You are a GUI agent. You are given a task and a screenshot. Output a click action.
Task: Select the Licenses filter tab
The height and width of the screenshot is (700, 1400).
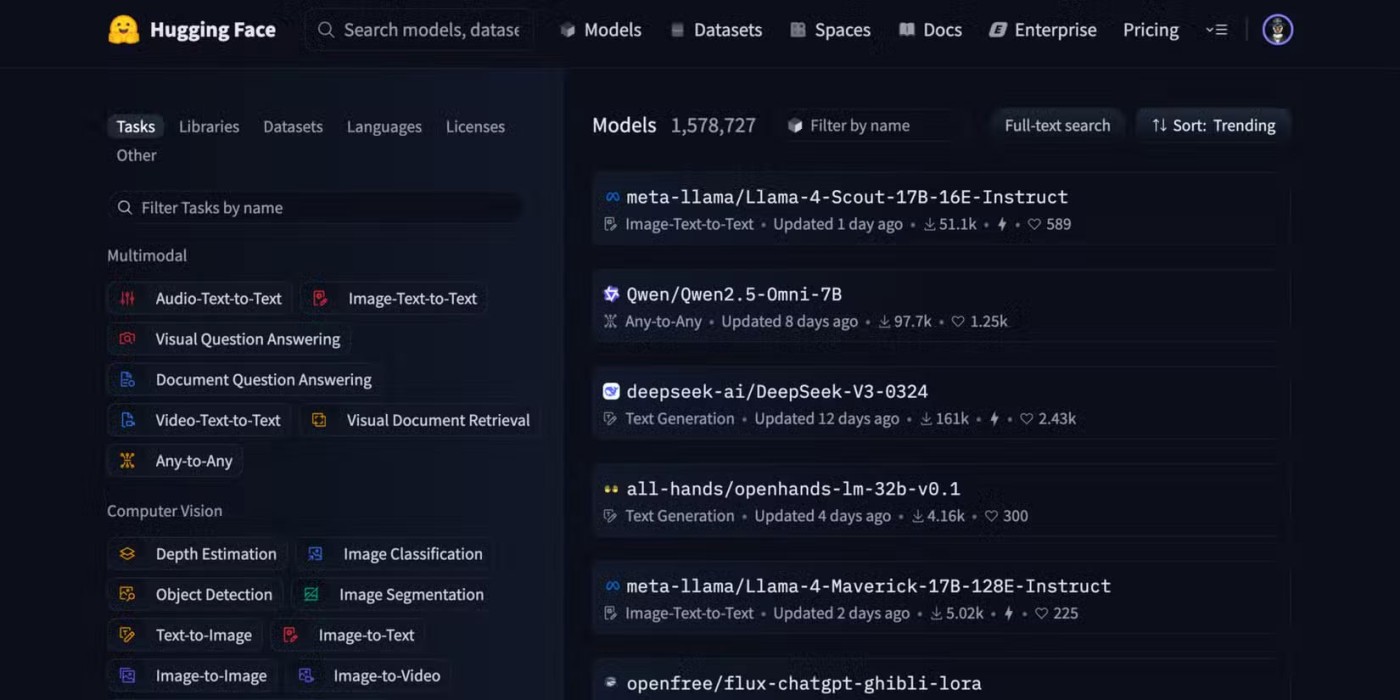[x=475, y=127]
